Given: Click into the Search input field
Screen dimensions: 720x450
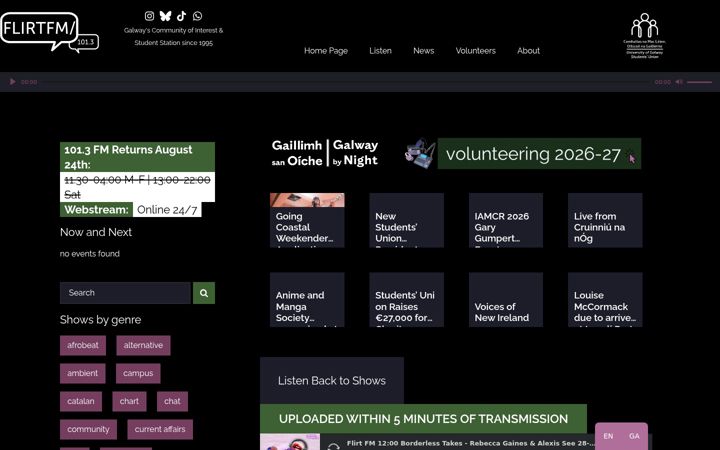Looking at the screenshot, I should tap(125, 293).
